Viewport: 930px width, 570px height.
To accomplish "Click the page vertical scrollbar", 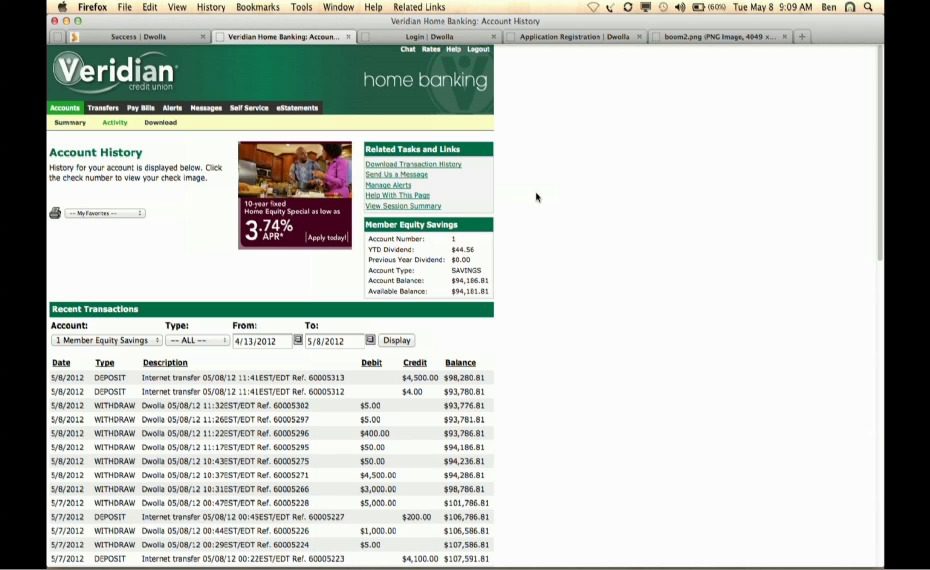I will coord(880,154).
